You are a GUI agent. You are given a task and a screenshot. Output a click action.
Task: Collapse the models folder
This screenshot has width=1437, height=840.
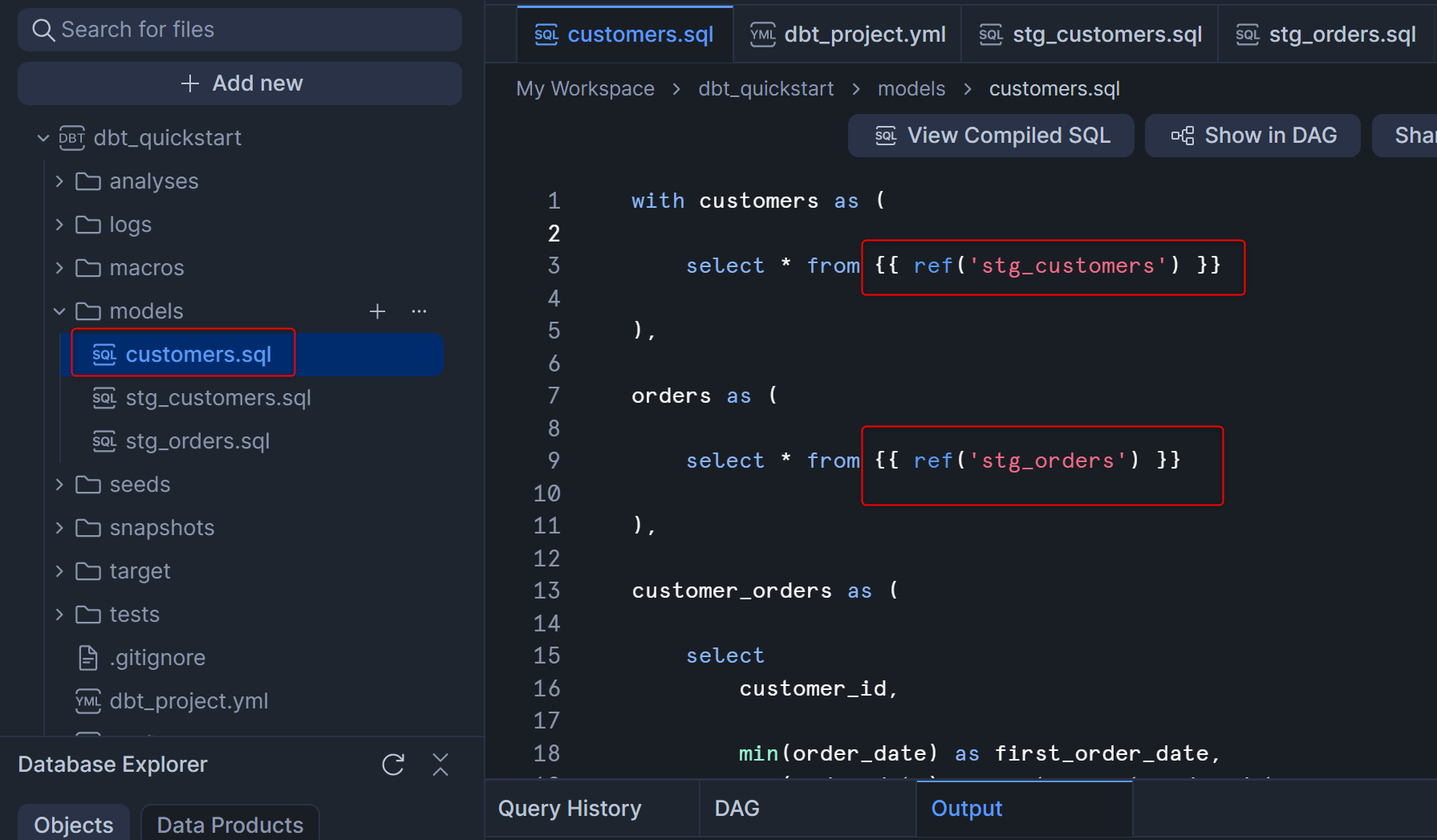click(59, 311)
